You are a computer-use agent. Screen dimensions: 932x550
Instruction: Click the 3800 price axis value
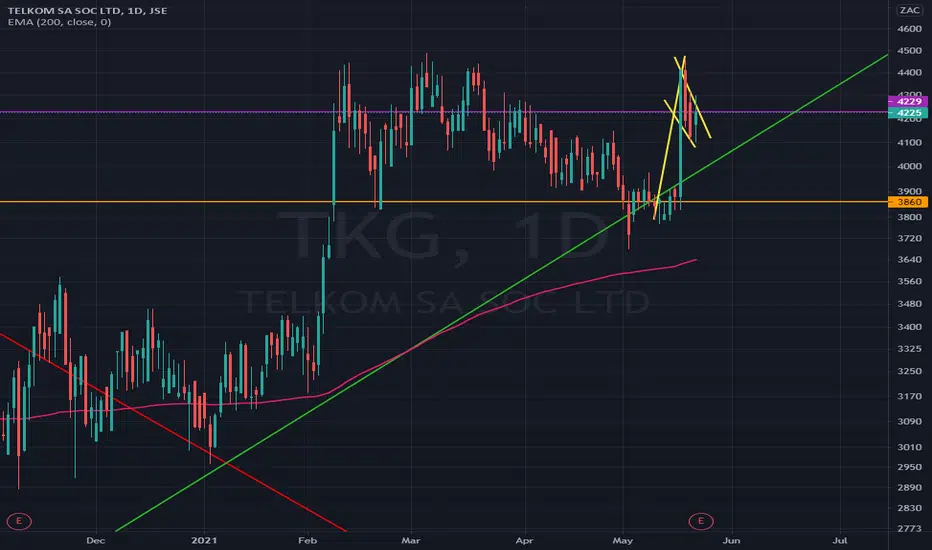[x=909, y=217]
